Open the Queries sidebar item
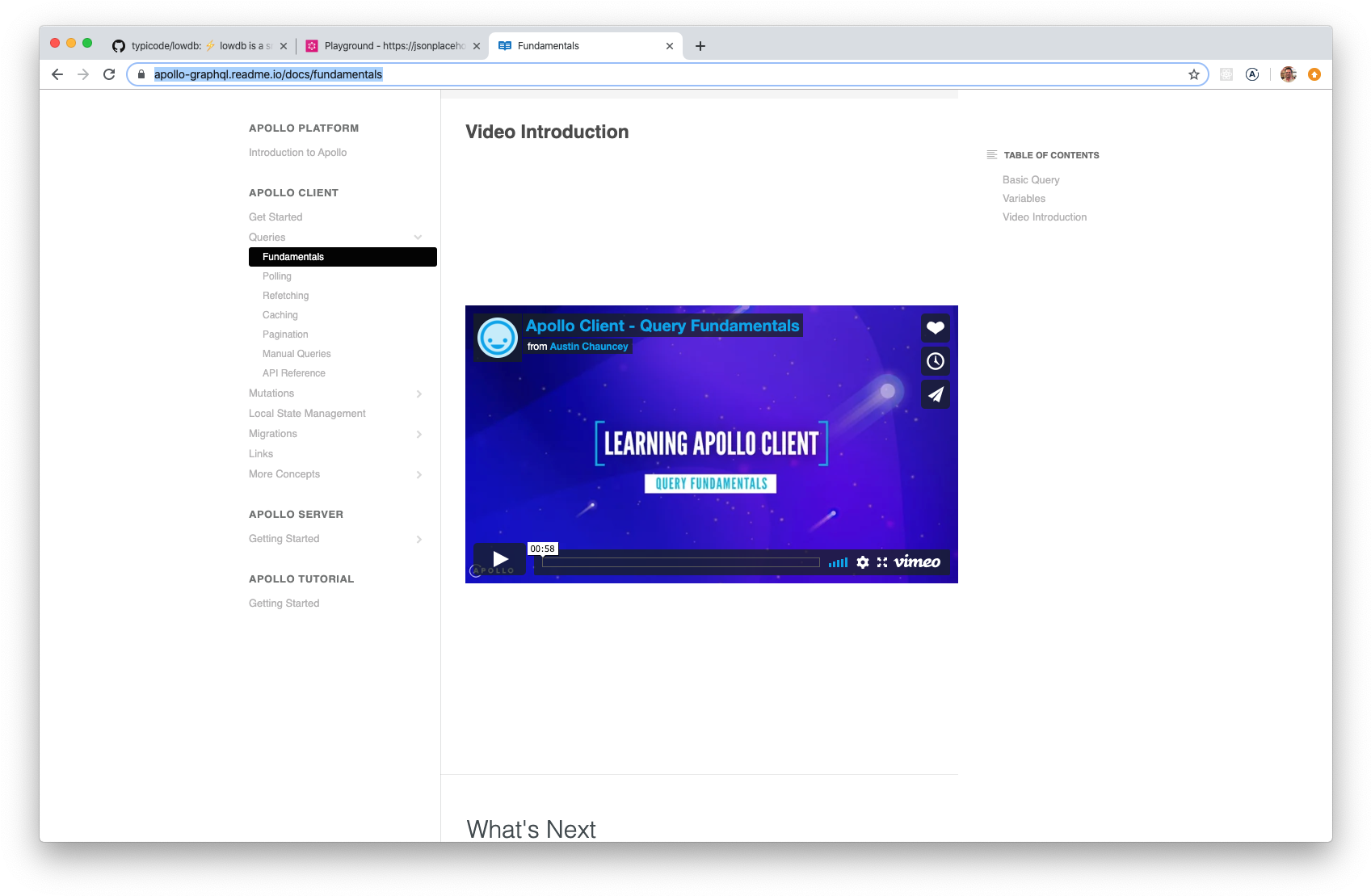 [267, 238]
